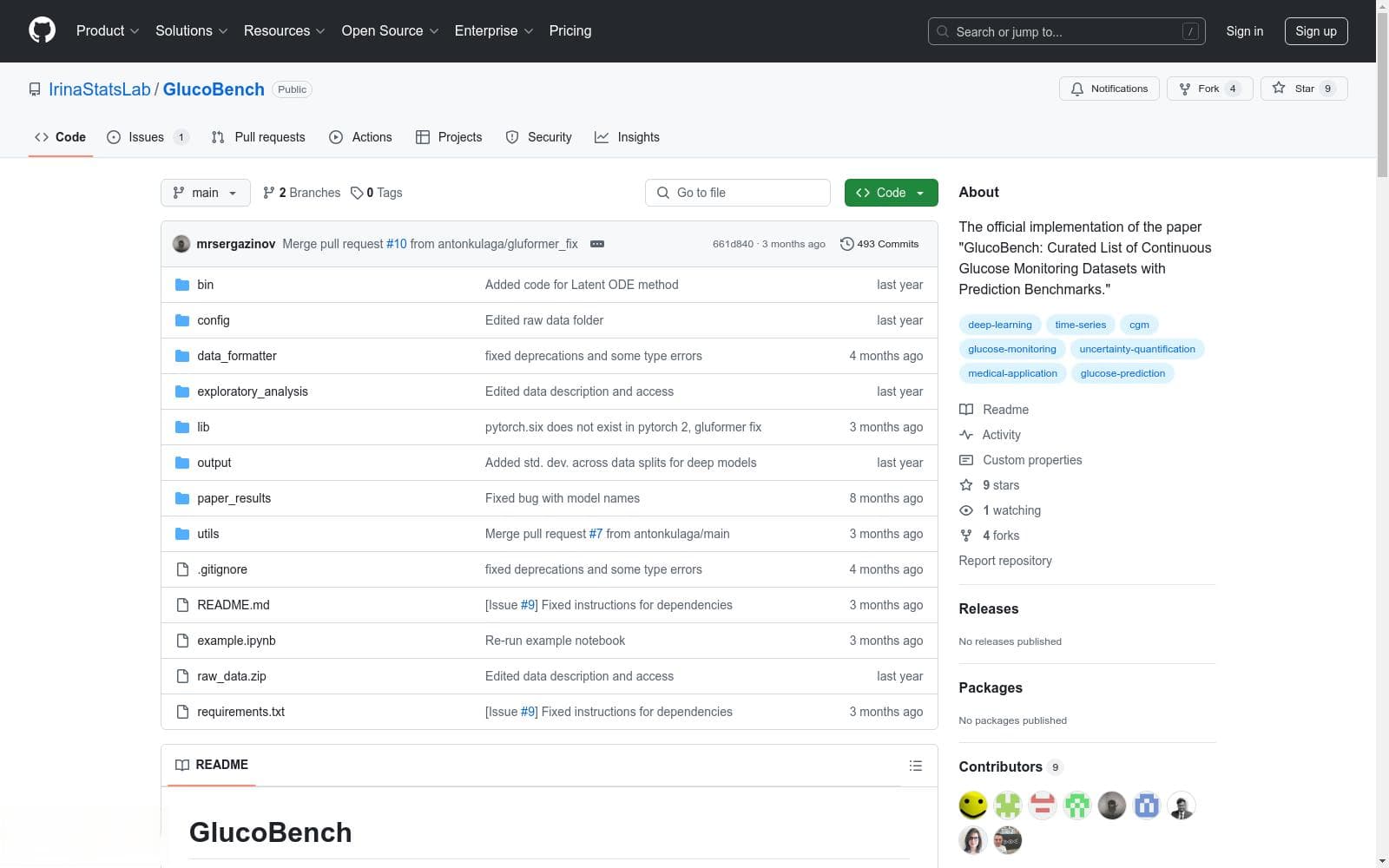1389x868 pixels.
Task: Click the deep-learning topic tag
Action: (1000, 325)
